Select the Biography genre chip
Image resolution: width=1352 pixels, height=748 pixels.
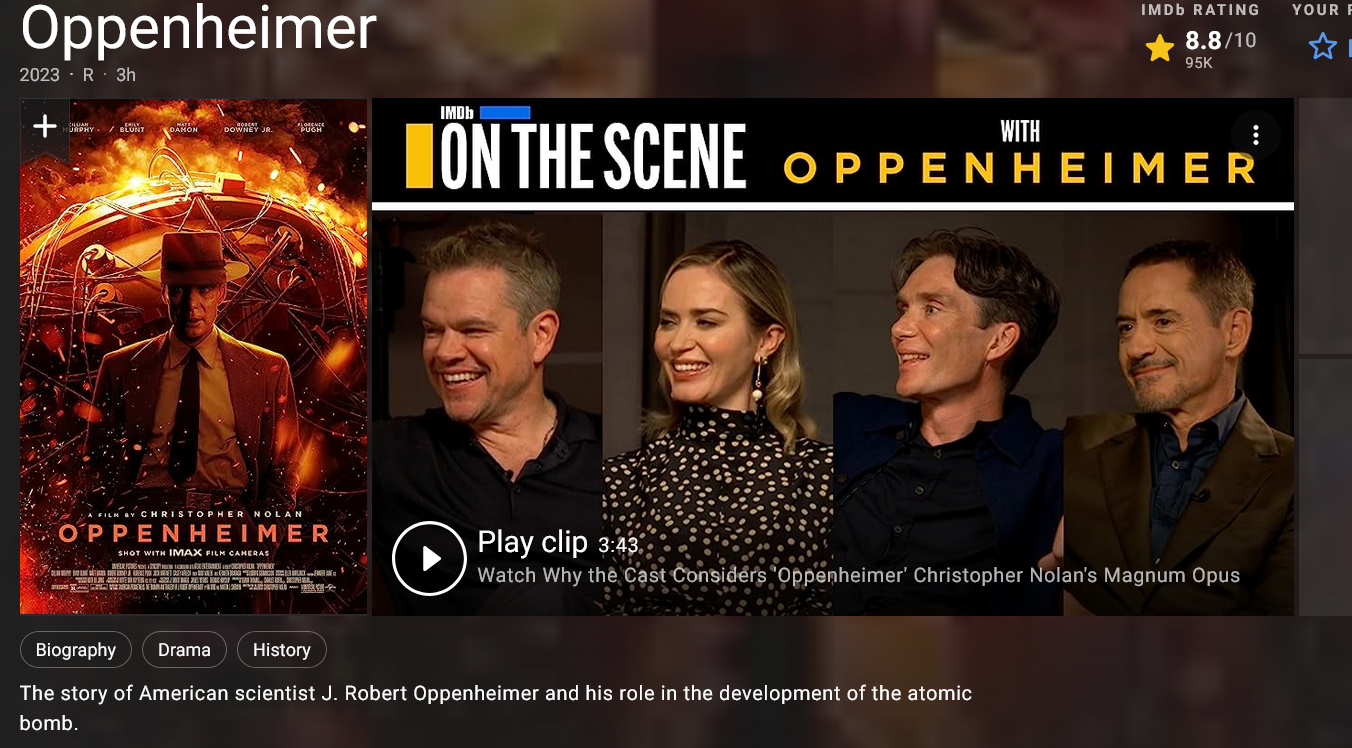(76, 650)
